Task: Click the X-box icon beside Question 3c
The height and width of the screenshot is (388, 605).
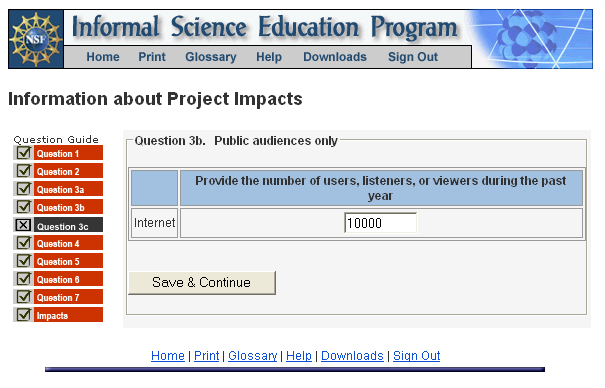Action: [24, 225]
